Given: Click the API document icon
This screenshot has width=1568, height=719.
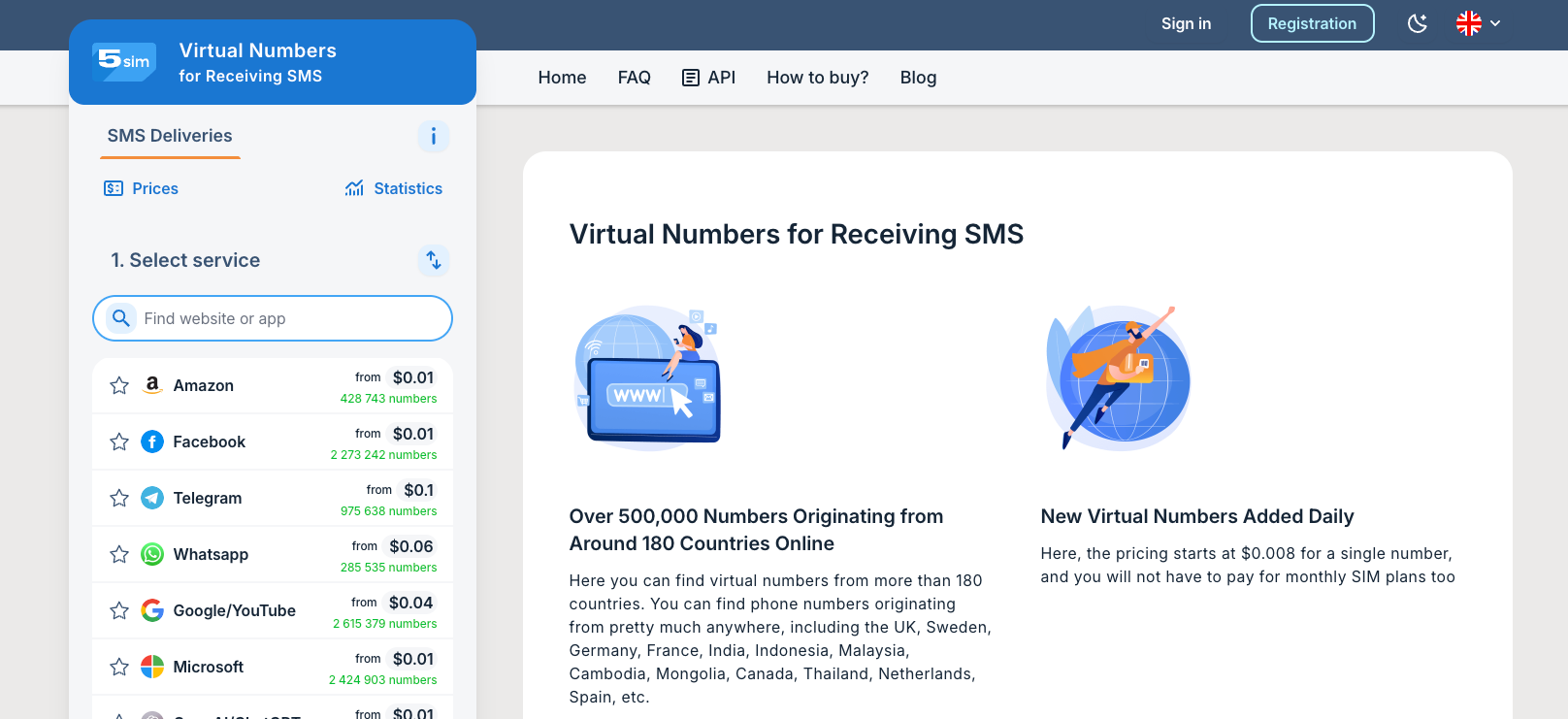Looking at the screenshot, I should coord(691,78).
